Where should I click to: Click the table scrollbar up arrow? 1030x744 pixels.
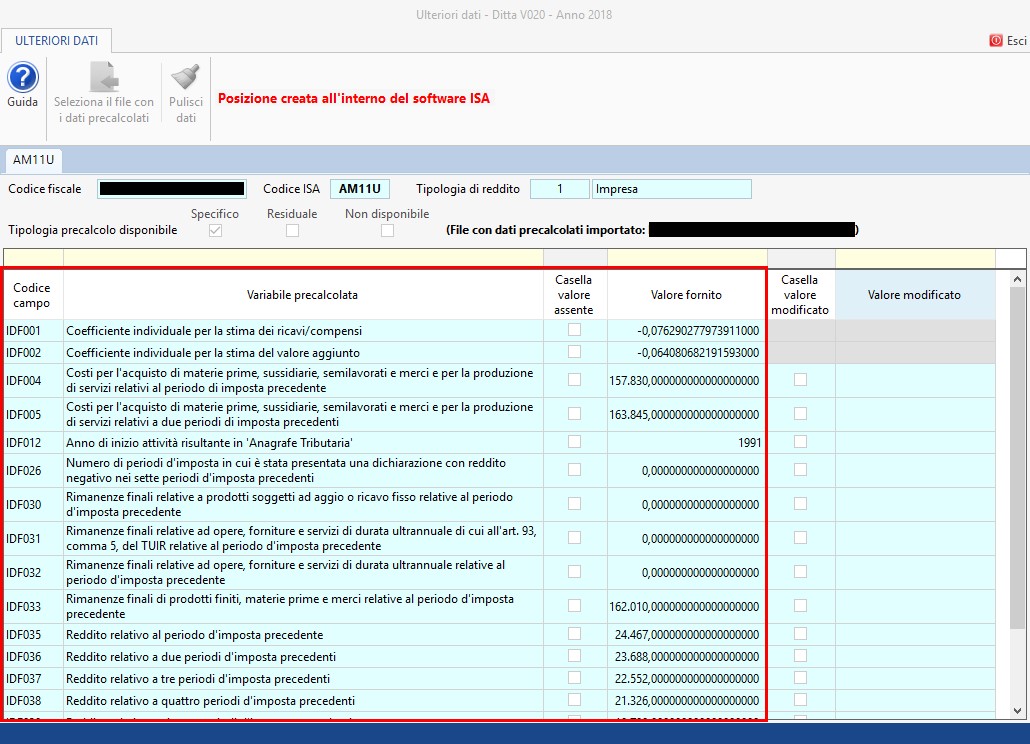click(1018, 279)
